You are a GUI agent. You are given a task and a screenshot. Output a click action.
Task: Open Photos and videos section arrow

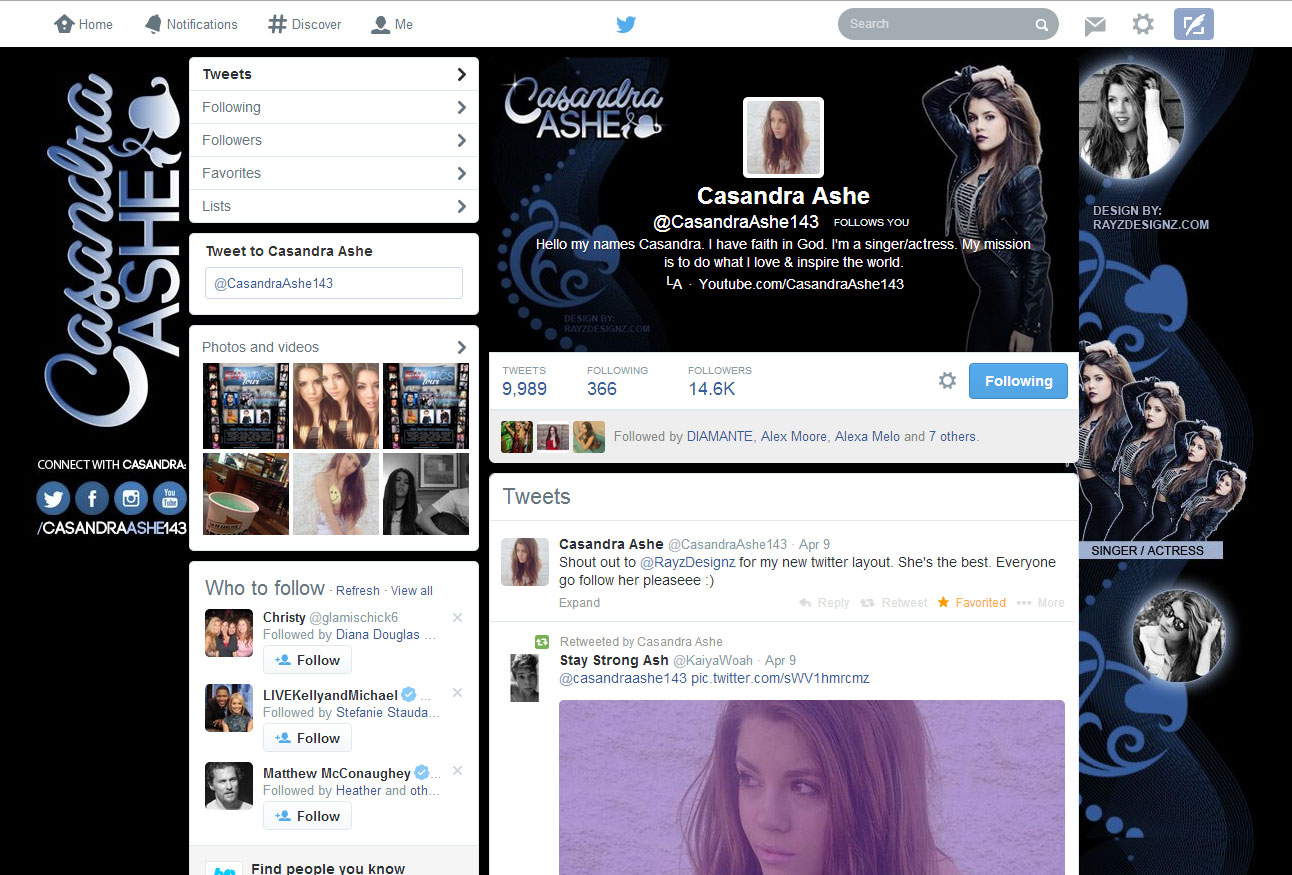(461, 347)
